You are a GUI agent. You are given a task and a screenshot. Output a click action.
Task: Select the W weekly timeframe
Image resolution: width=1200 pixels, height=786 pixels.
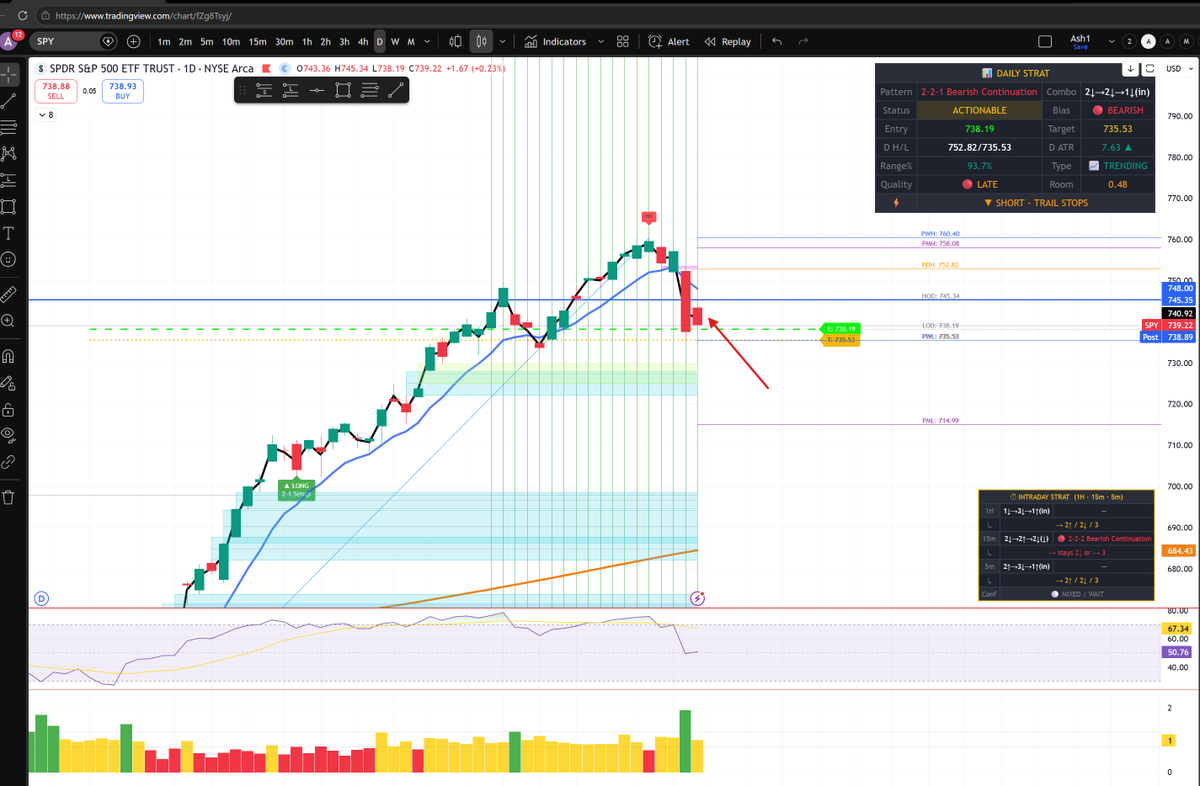coord(395,42)
